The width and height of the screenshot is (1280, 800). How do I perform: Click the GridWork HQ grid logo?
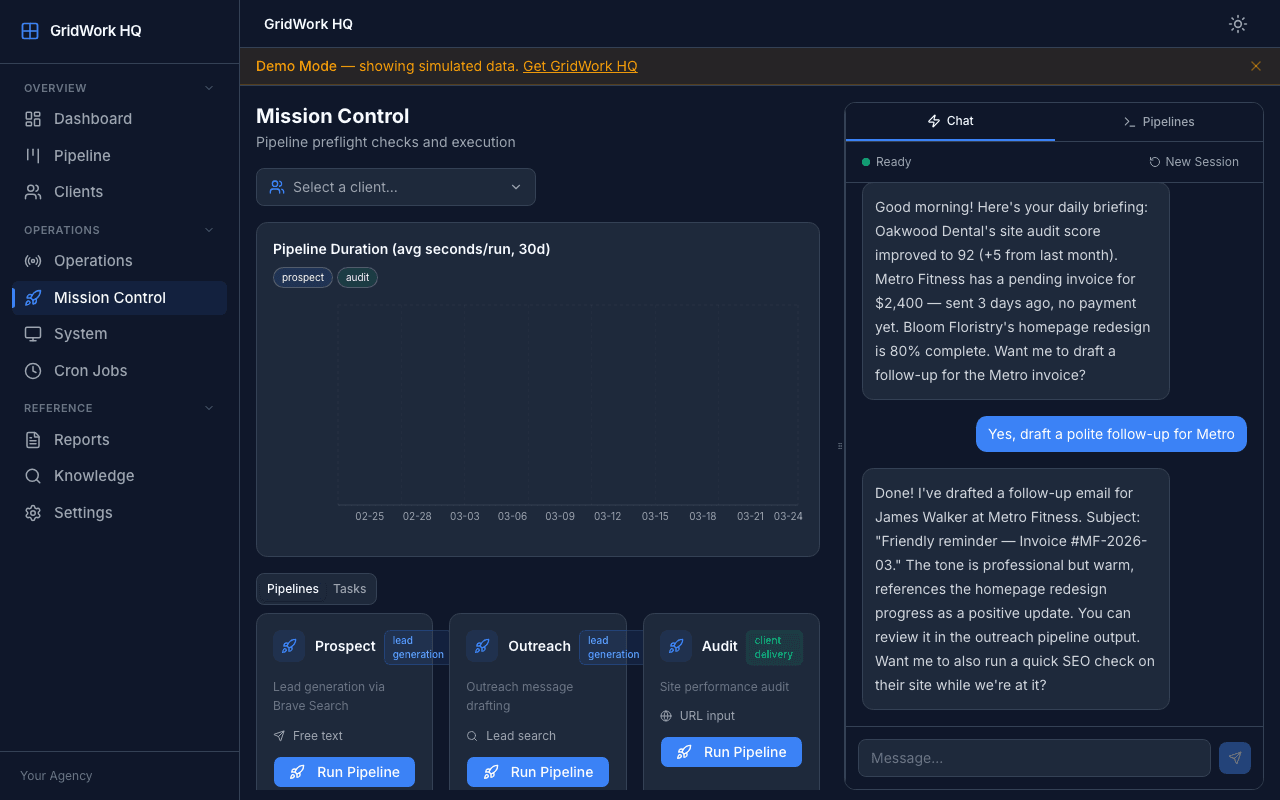coord(31,30)
